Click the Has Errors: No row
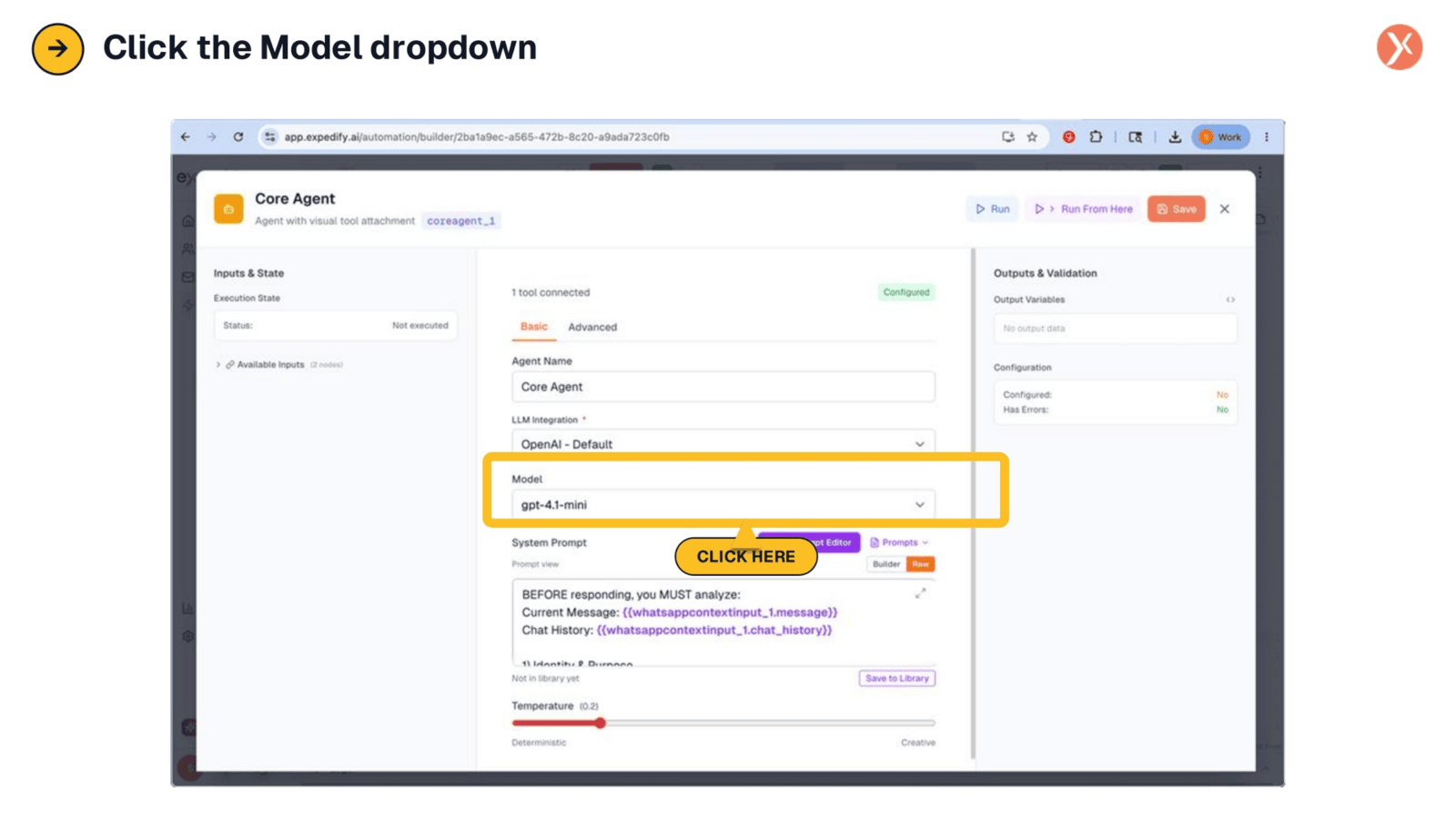Viewport: 1456px width, 819px height. click(x=1116, y=409)
